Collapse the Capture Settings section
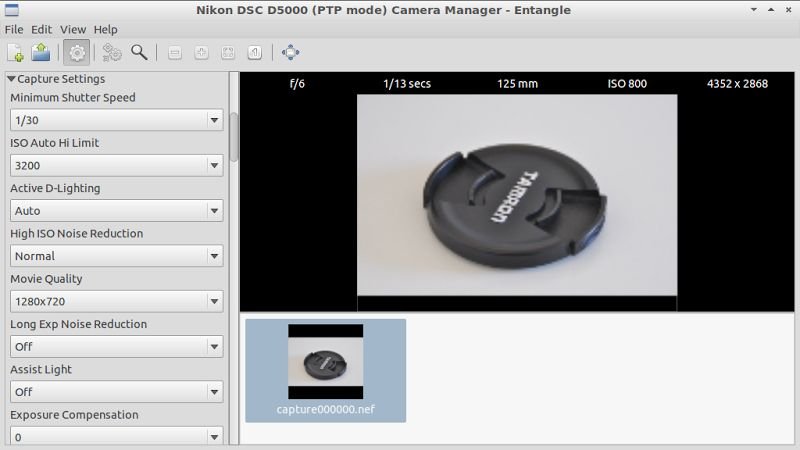The width and height of the screenshot is (800, 450). pos(12,79)
